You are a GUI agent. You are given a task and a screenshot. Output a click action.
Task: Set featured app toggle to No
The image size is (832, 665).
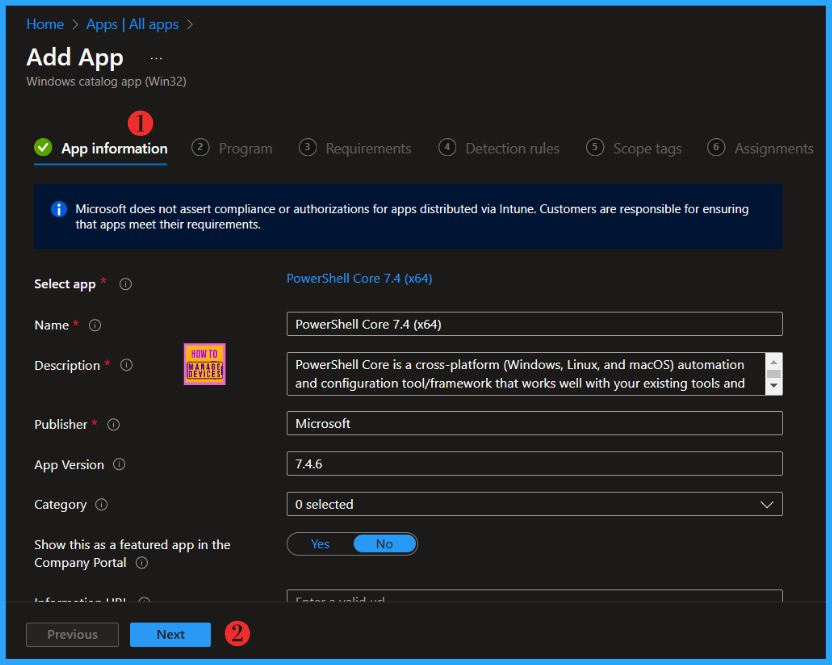coord(385,544)
